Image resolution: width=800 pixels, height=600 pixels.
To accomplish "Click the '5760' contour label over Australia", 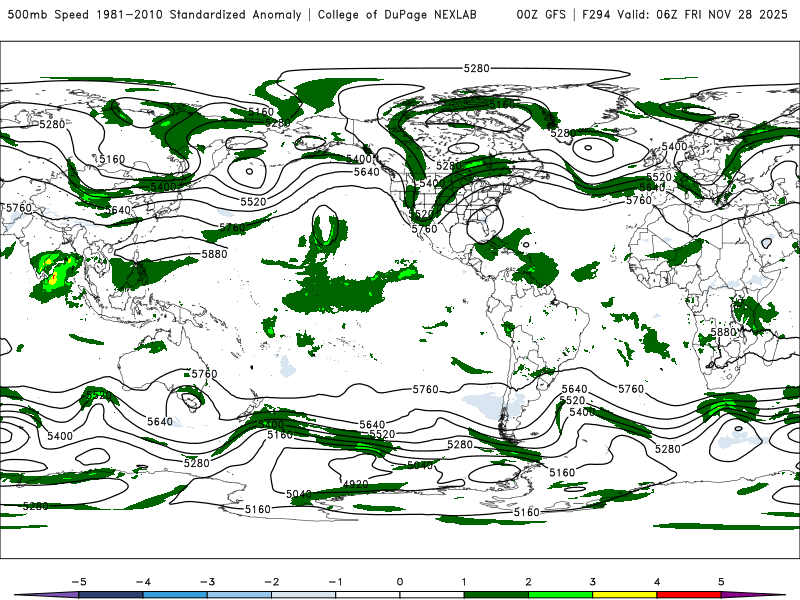I will tap(204, 374).
